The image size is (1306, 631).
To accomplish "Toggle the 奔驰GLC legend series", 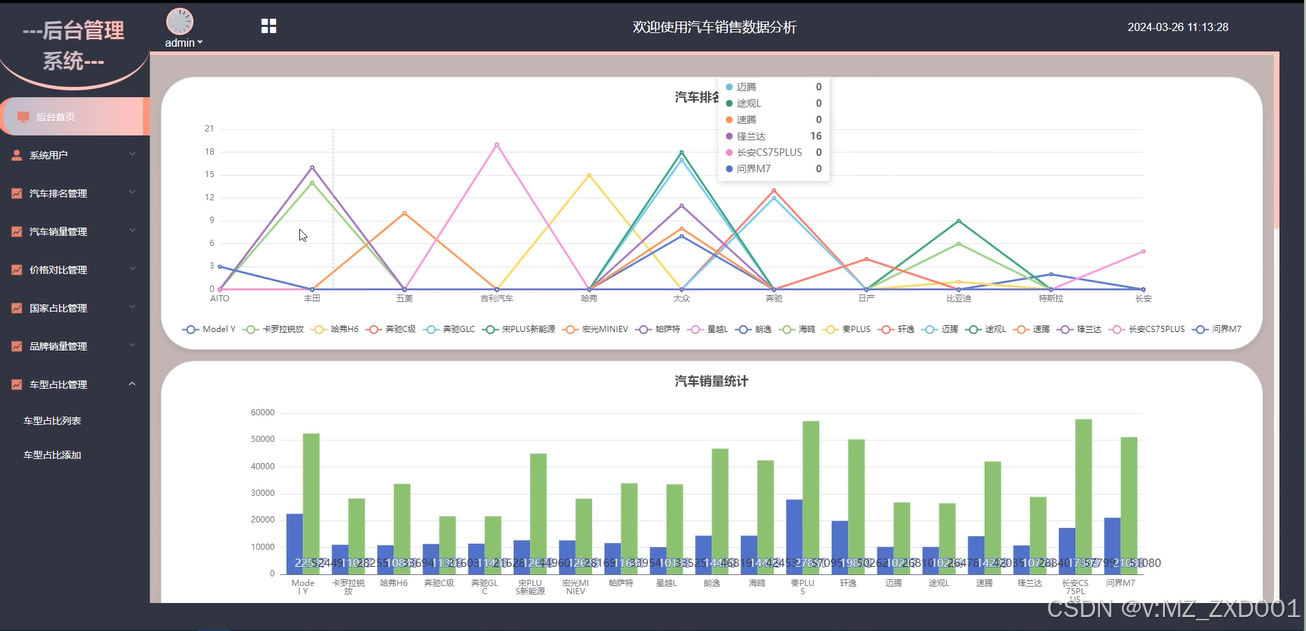I will coord(449,329).
